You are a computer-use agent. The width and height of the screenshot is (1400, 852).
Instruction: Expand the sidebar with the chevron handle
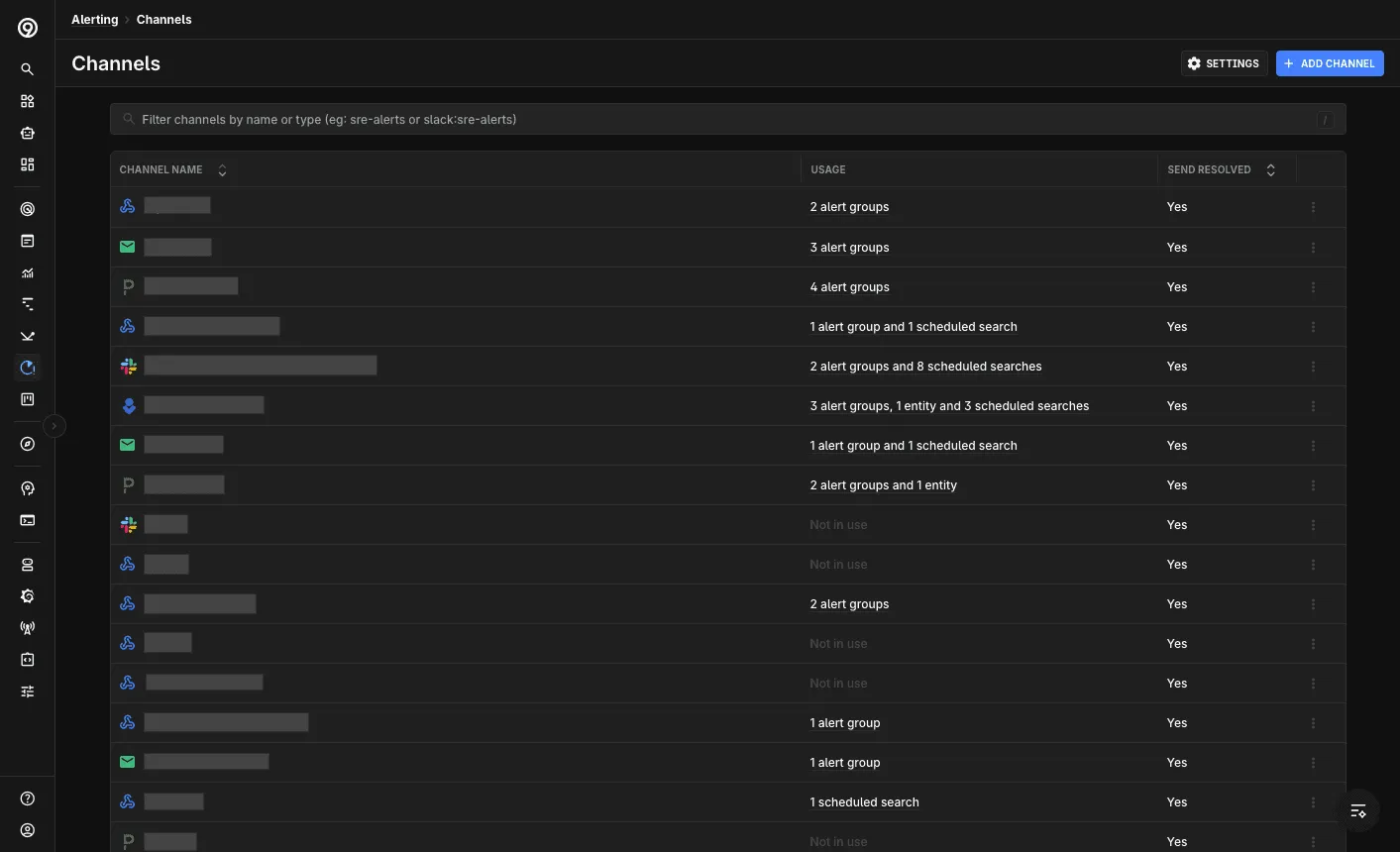[54, 426]
